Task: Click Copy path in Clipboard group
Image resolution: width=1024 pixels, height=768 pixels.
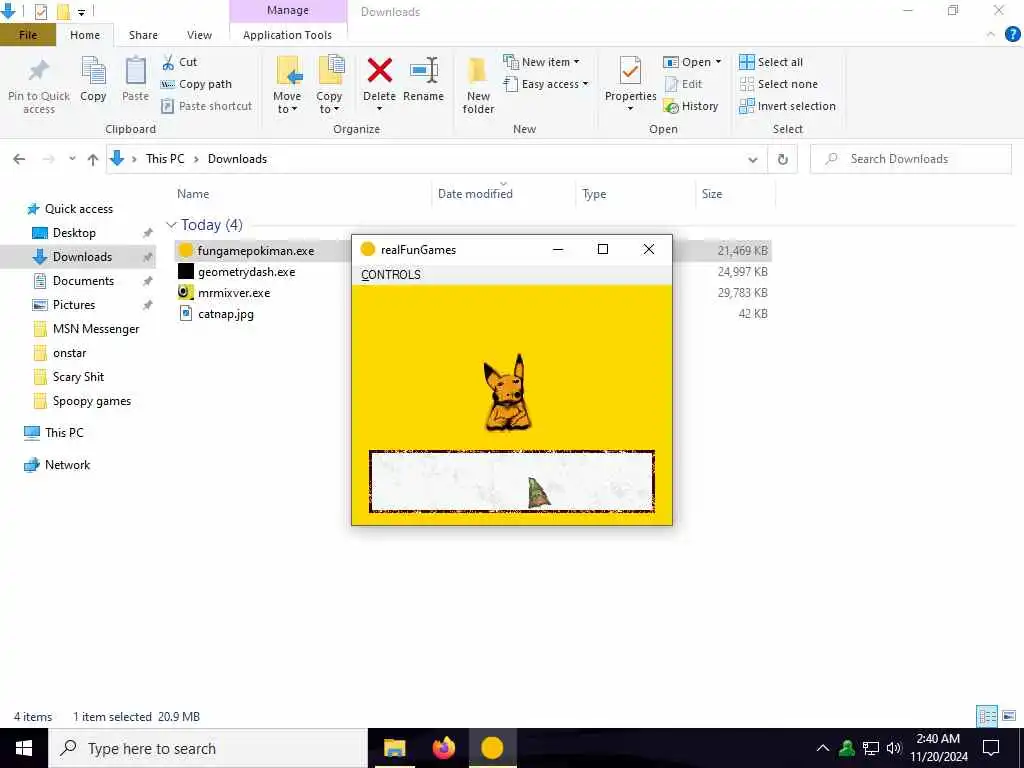Action: point(197,84)
